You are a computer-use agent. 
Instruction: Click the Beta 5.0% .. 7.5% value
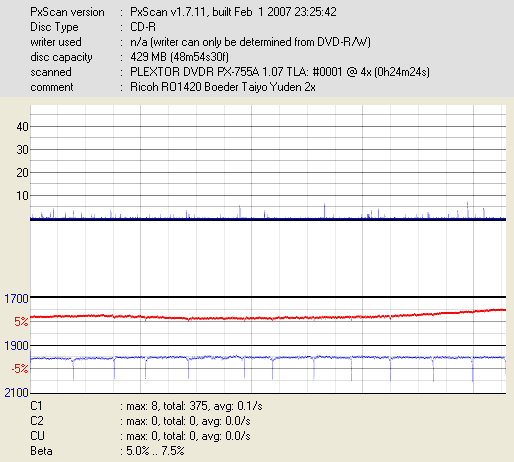[155, 451]
